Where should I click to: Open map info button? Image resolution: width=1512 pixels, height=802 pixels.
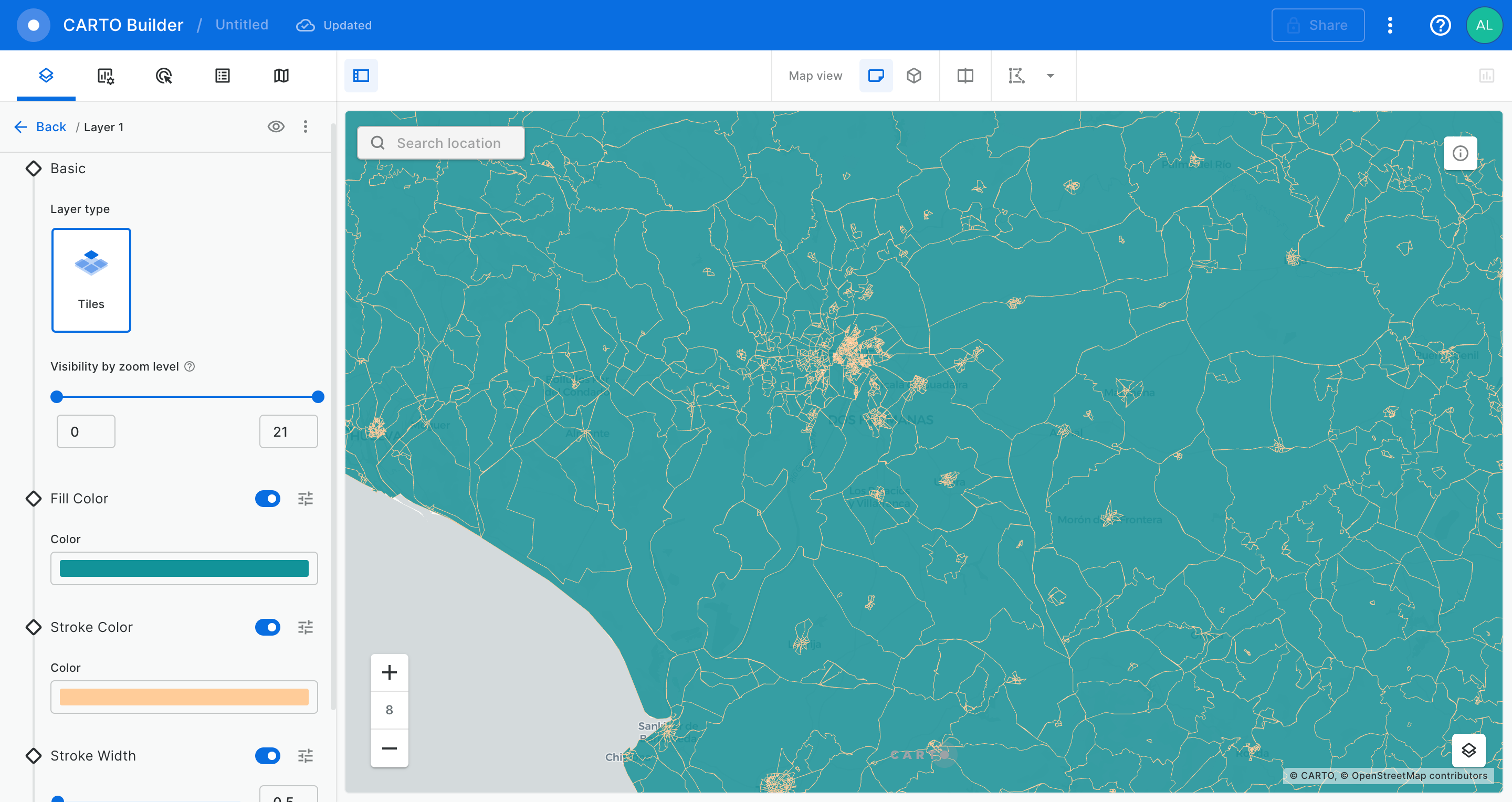[1459, 154]
